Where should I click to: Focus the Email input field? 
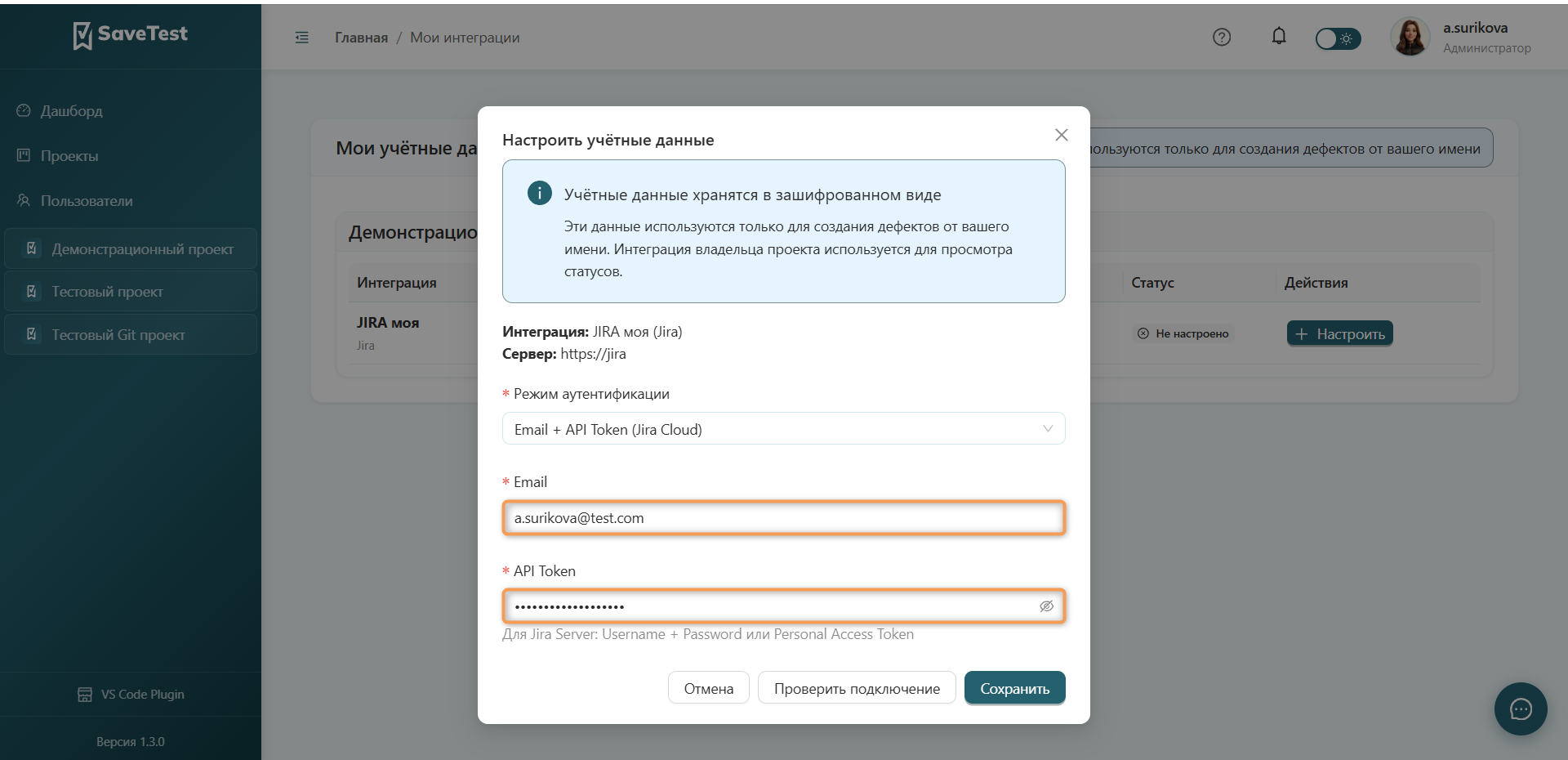[x=783, y=518]
